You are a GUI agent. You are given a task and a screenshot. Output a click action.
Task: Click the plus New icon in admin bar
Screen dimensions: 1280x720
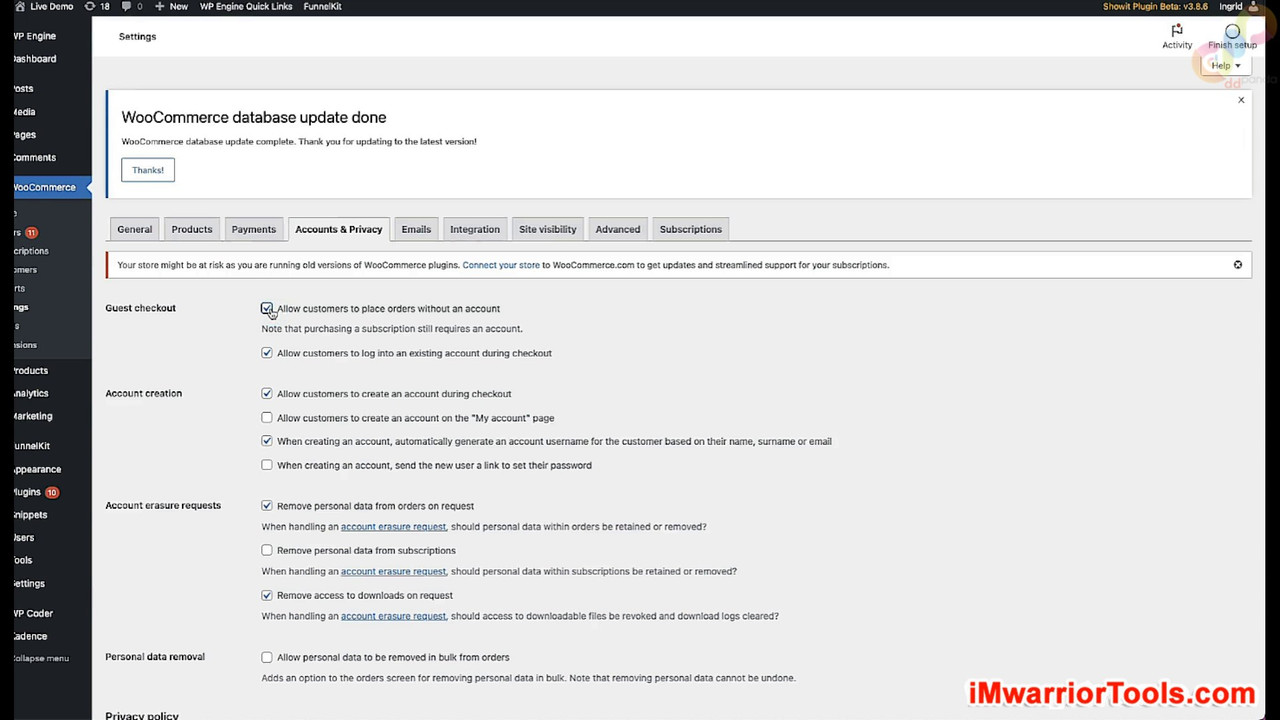(160, 6)
